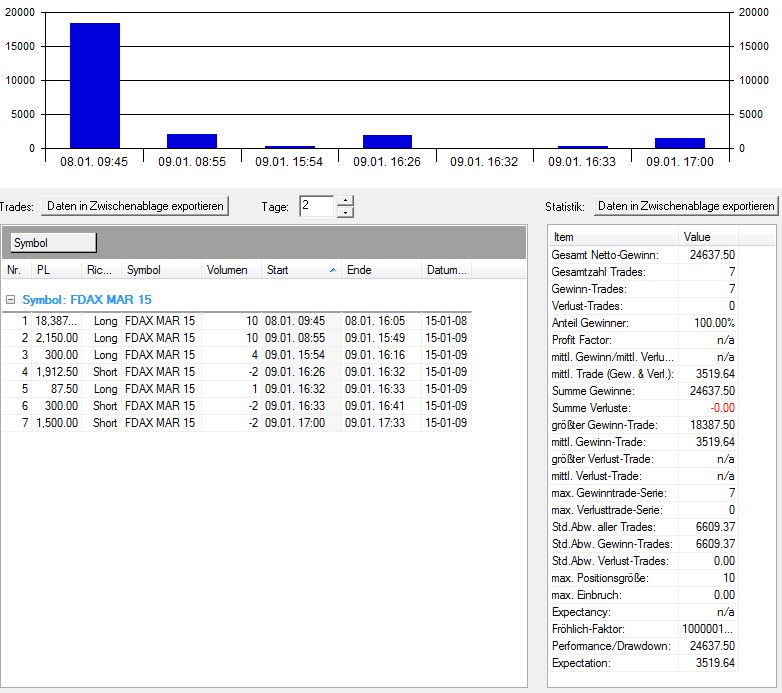The height and width of the screenshot is (693, 782).
Task: Click the Fröhlich-Faktor row
Action: point(643,628)
